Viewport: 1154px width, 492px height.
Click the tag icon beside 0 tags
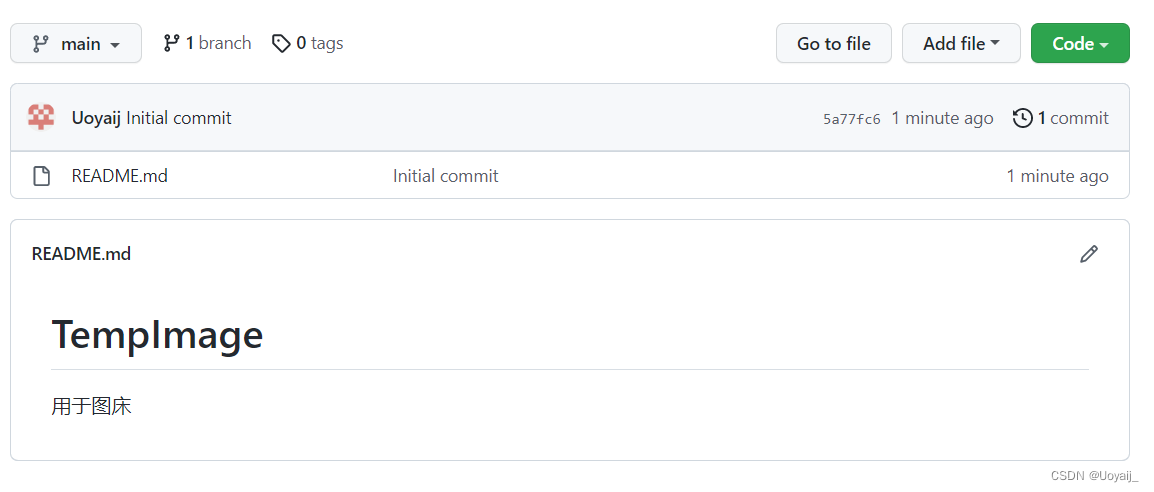point(281,43)
